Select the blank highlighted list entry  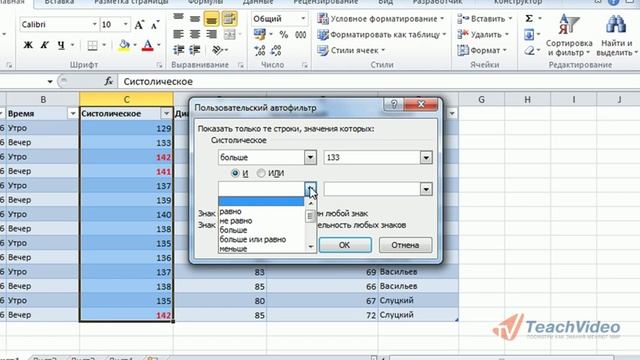point(261,202)
